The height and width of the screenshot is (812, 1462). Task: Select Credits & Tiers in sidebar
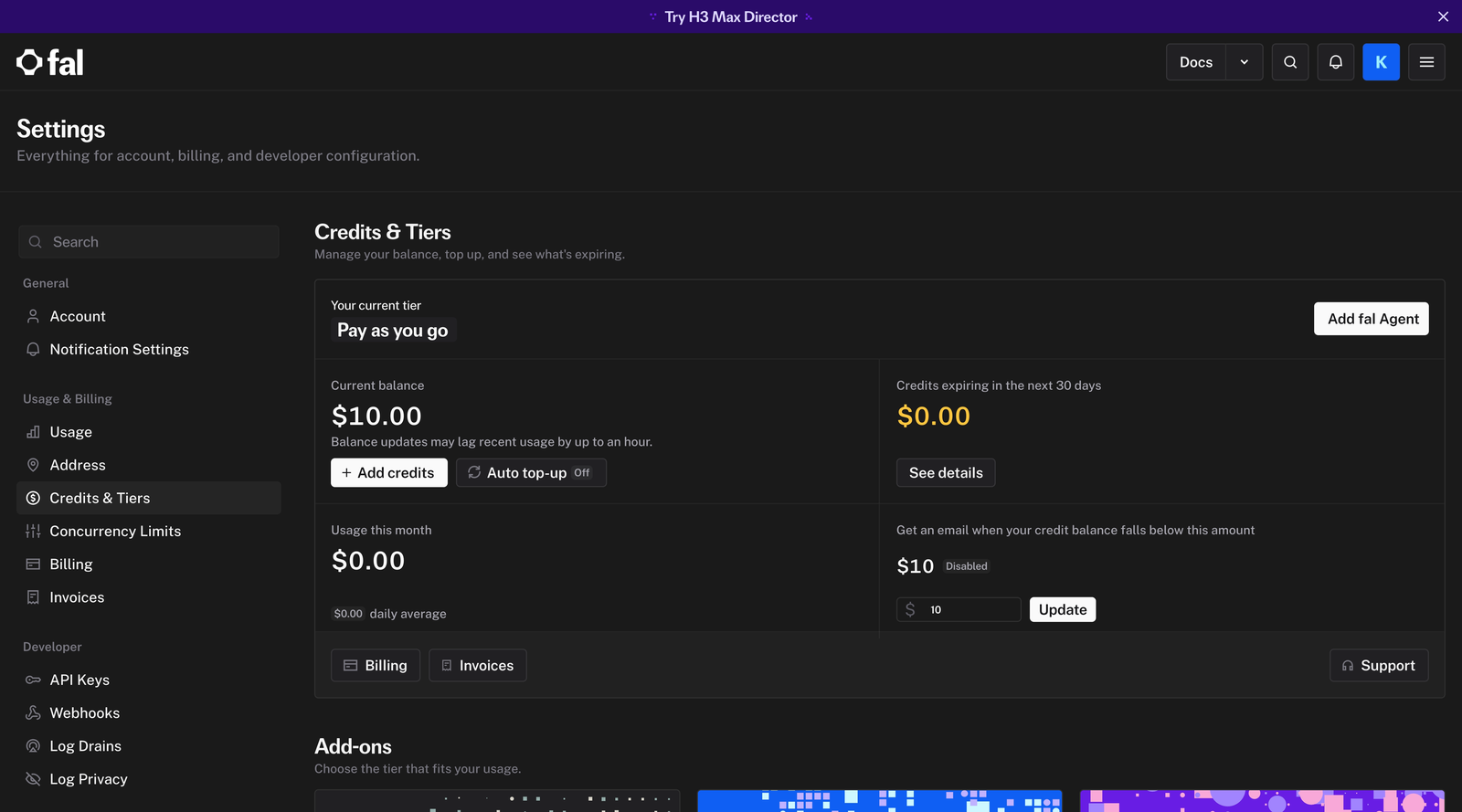tap(149, 498)
